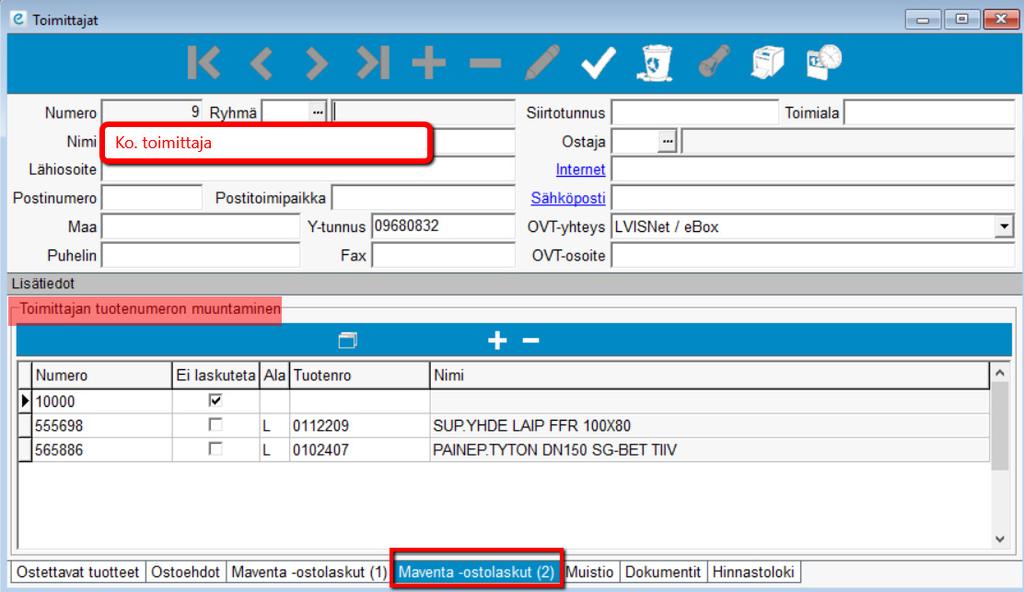Click the Tuotenro column header
The width and height of the screenshot is (1024, 592).
pyautogui.click(x=359, y=375)
